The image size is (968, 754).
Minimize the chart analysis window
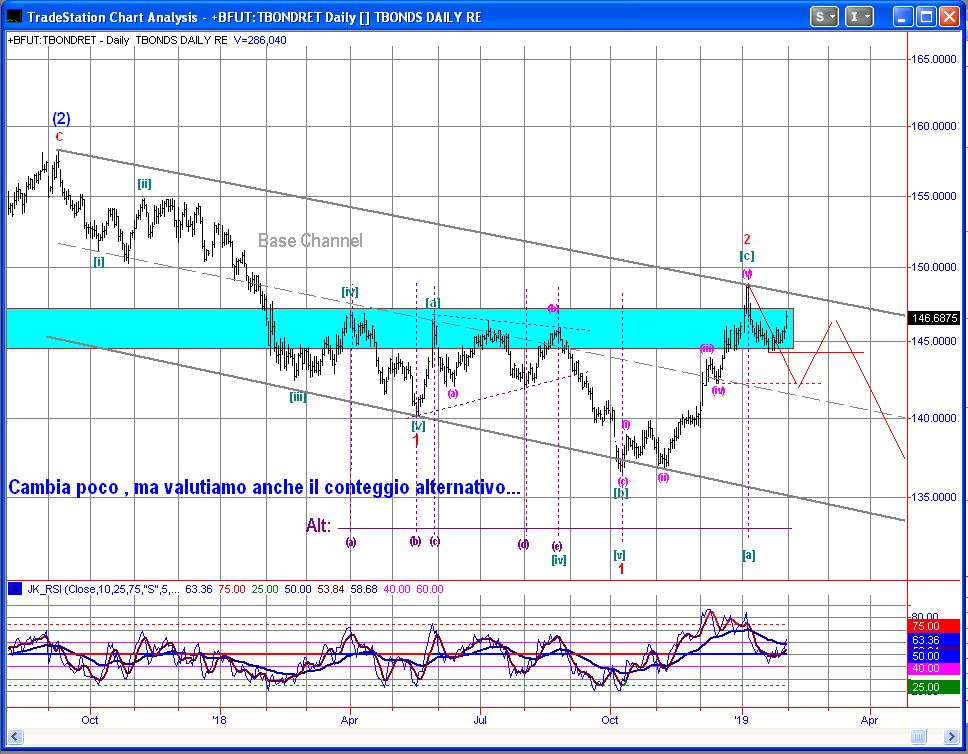tap(902, 17)
